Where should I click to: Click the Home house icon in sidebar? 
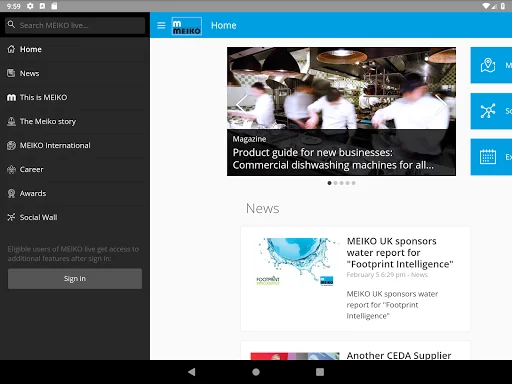(11, 49)
